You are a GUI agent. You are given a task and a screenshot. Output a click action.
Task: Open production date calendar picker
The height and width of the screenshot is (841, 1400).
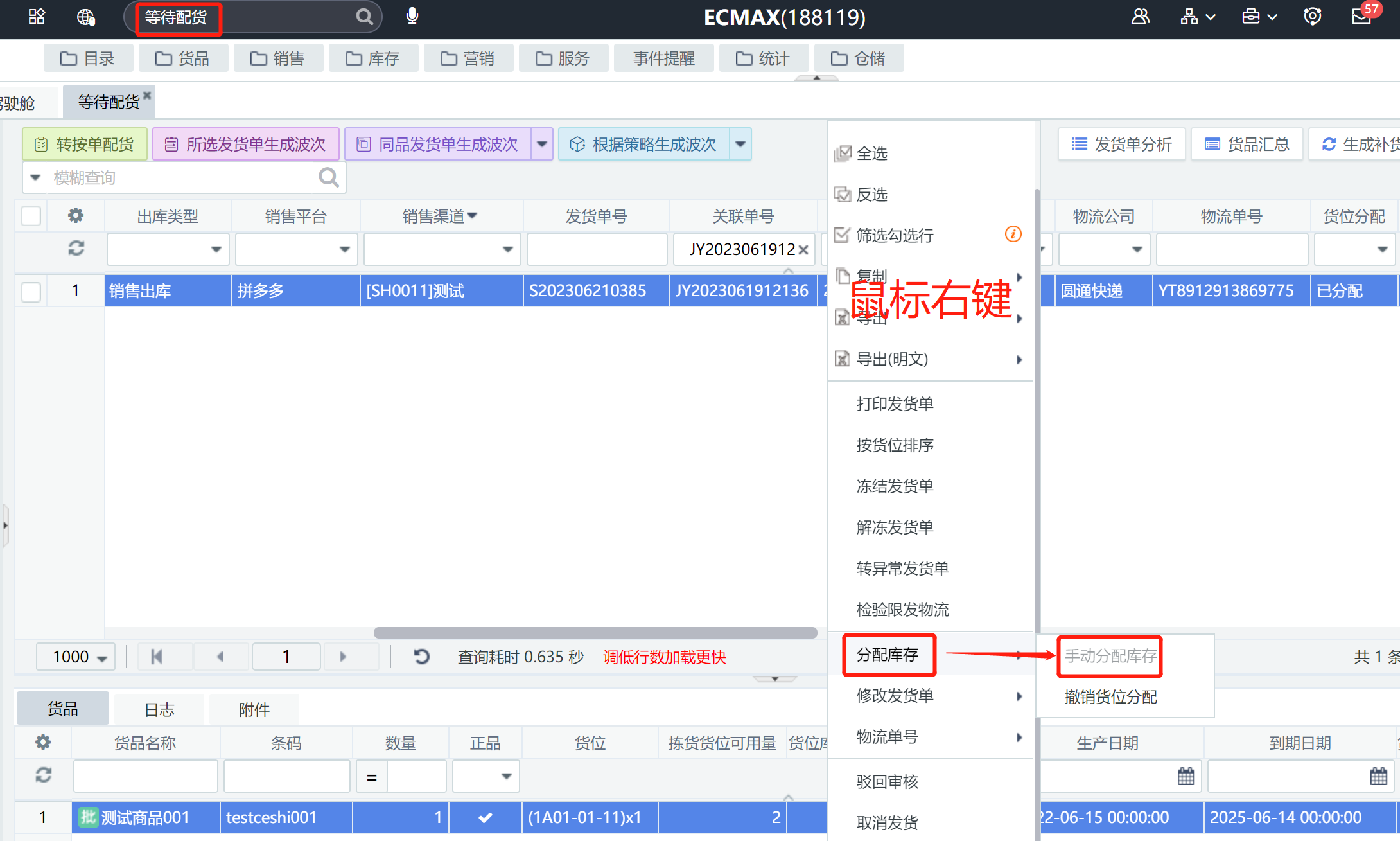[1186, 776]
